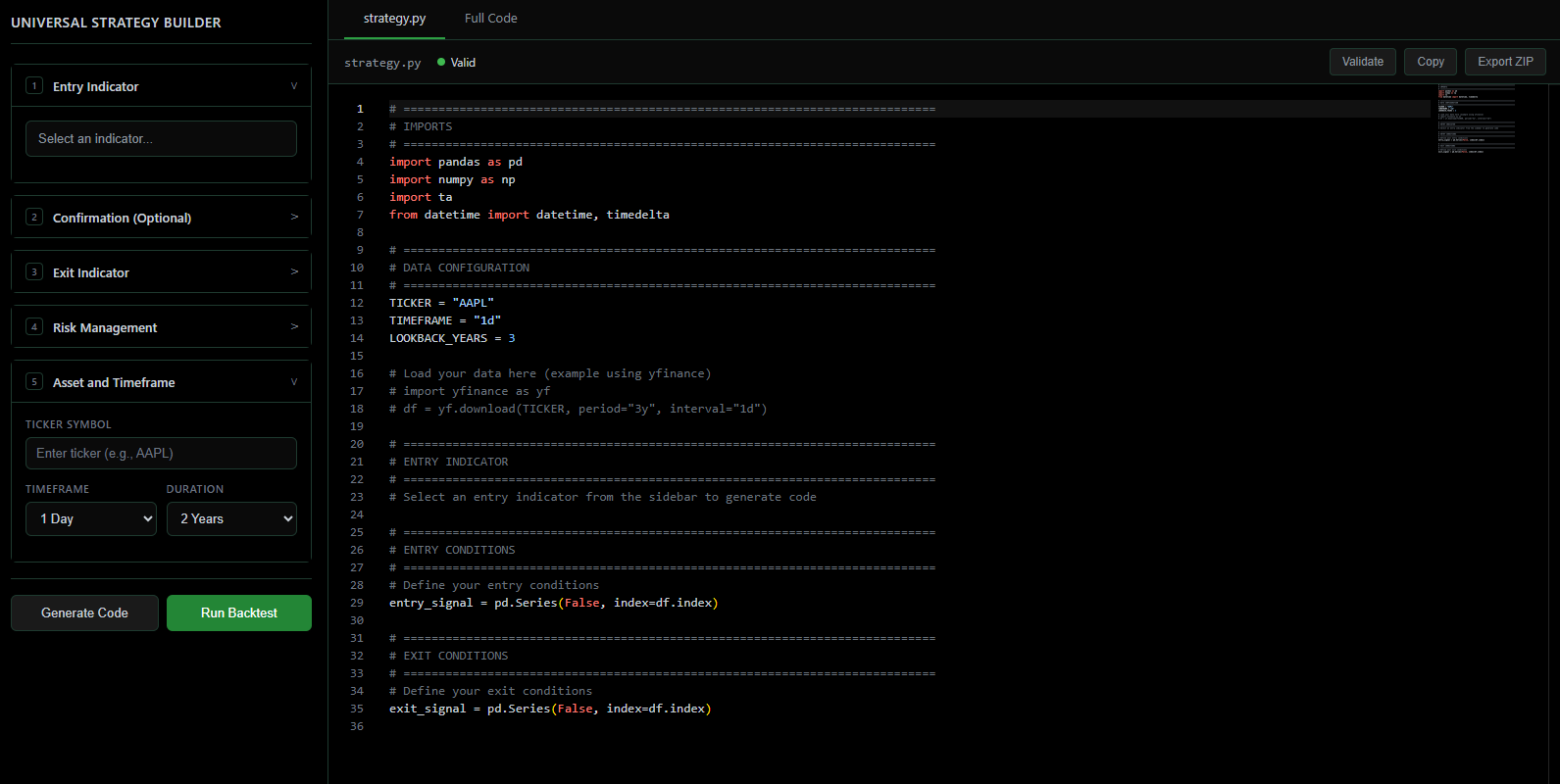This screenshot has height=784, width=1560.
Task: Click step number 5 badge for Asset and Timeframe
Action: [34, 381]
